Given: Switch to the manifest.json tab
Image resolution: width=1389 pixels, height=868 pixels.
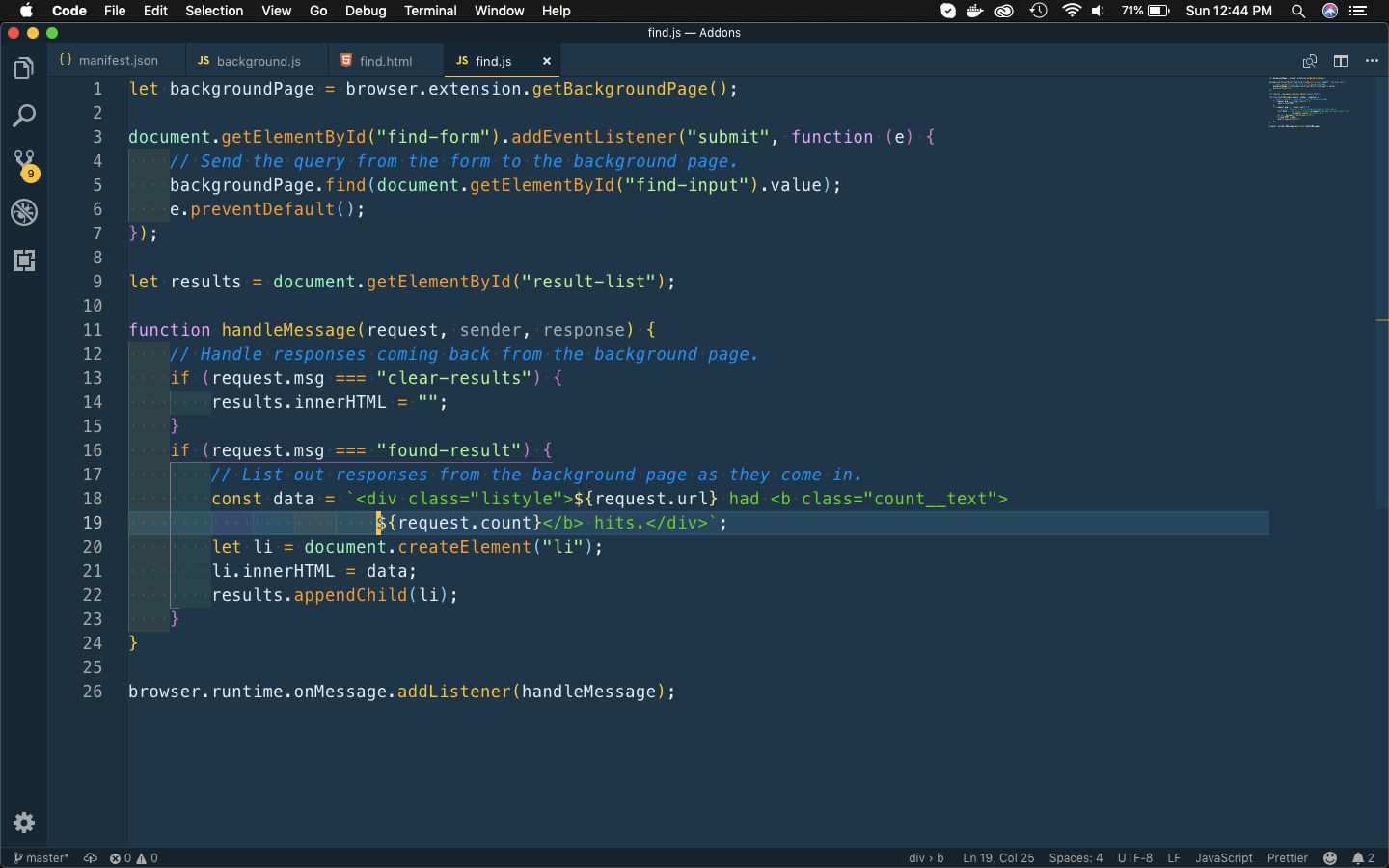Looking at the screenshot, I should [117, 60].
